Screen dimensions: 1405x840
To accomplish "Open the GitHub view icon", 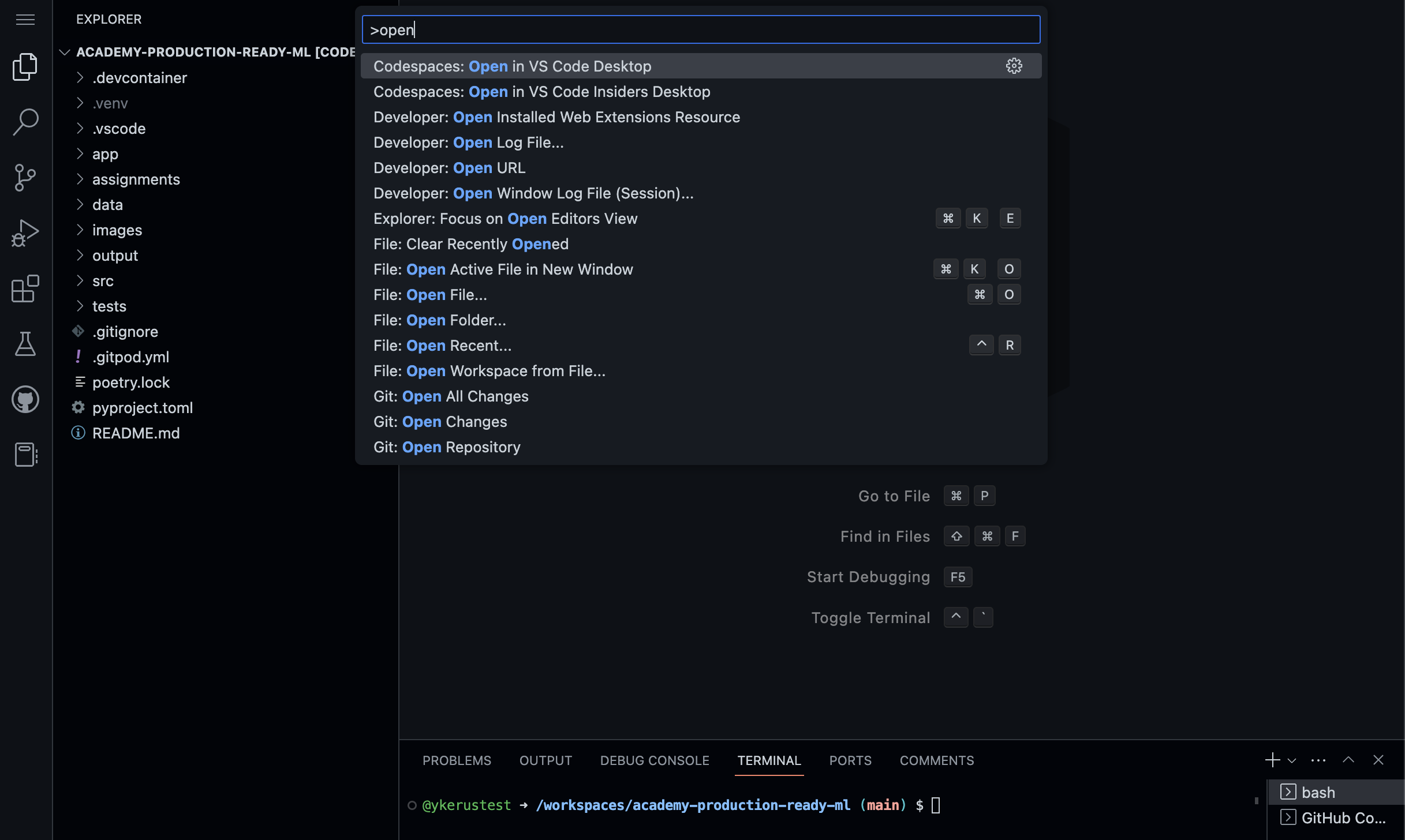I will (25, 399).
